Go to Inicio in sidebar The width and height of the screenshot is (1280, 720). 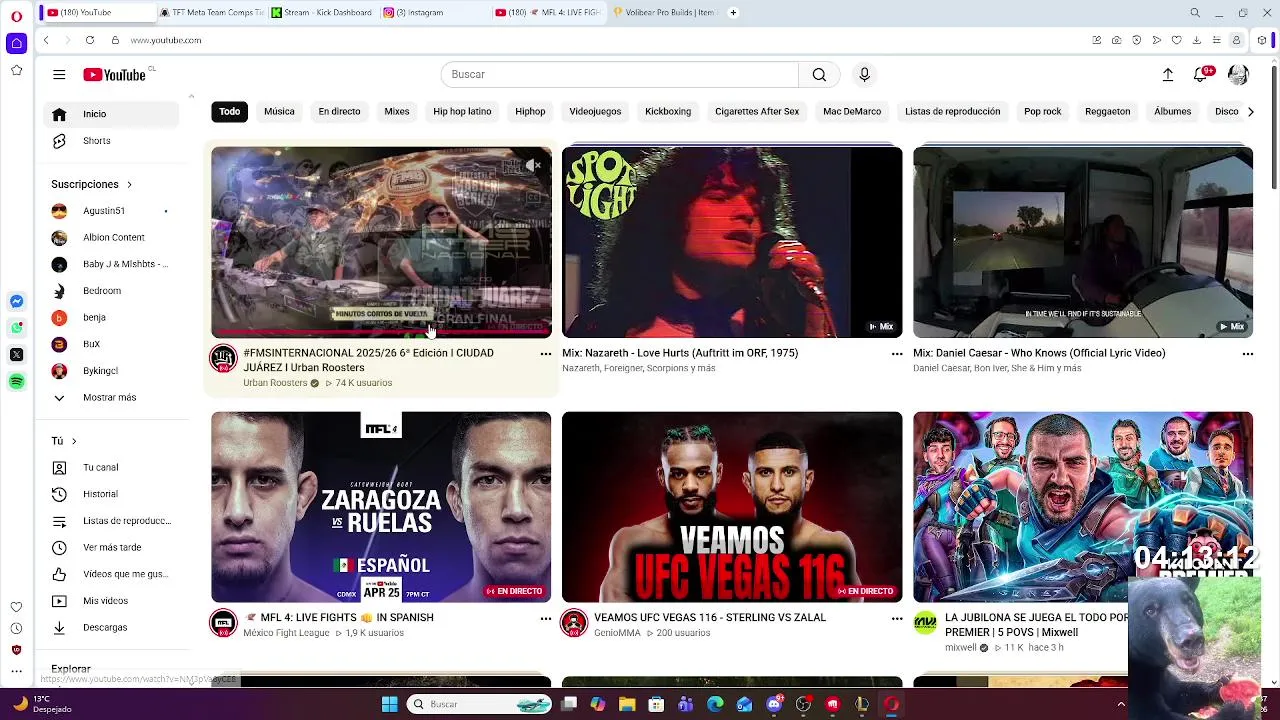coord(111,114)
